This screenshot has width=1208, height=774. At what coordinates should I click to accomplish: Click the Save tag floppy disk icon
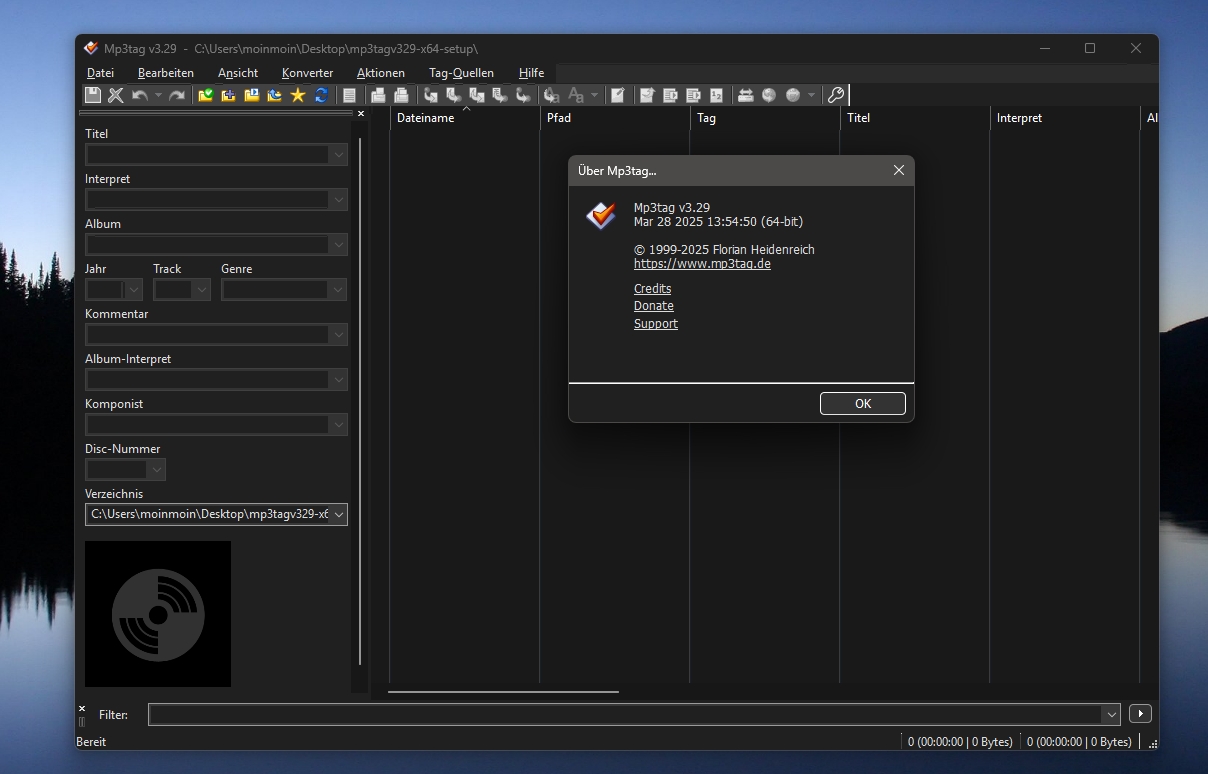tap(93, 95)
